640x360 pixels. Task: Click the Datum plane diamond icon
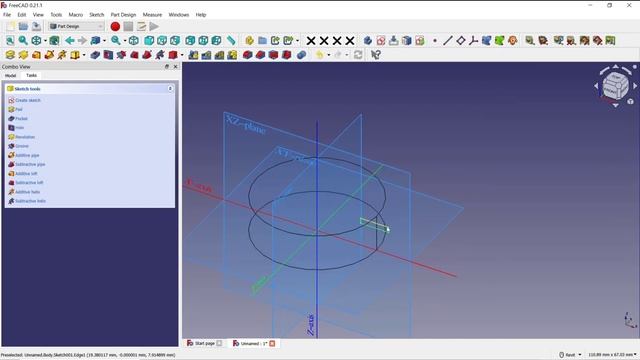pos(461,40)
